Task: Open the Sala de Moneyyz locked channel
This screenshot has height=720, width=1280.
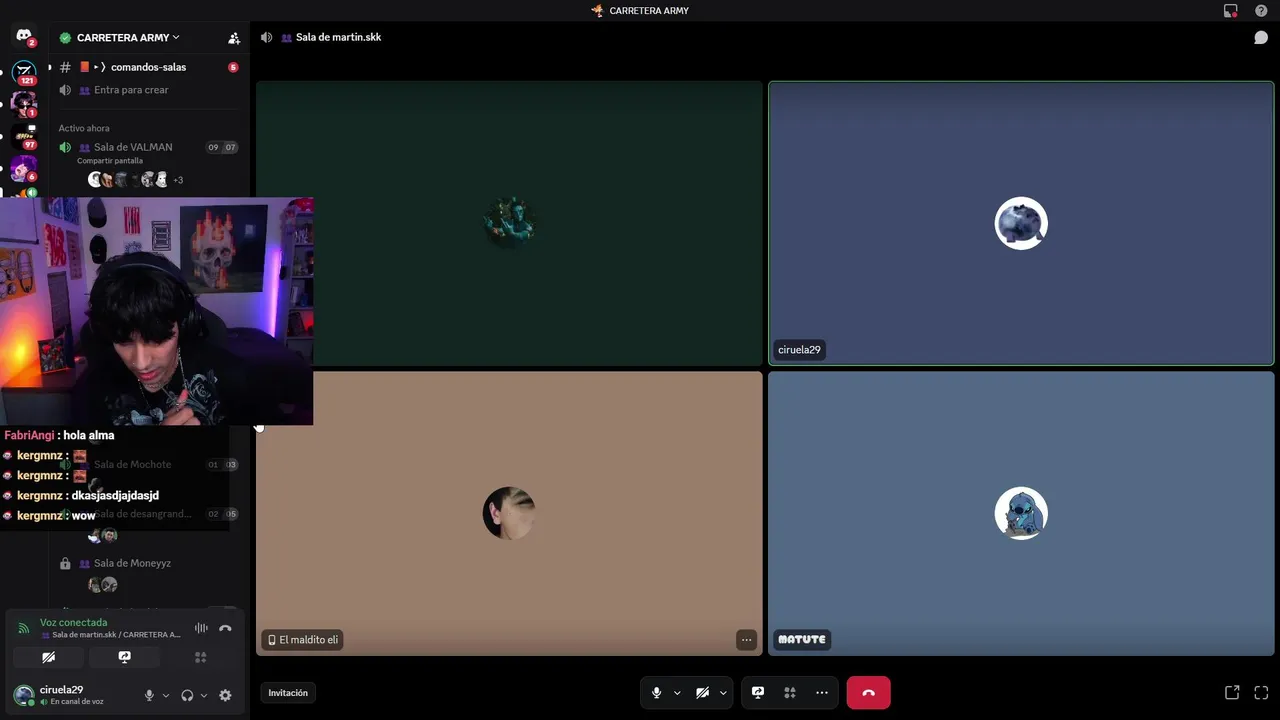Action: pos(132,563)
